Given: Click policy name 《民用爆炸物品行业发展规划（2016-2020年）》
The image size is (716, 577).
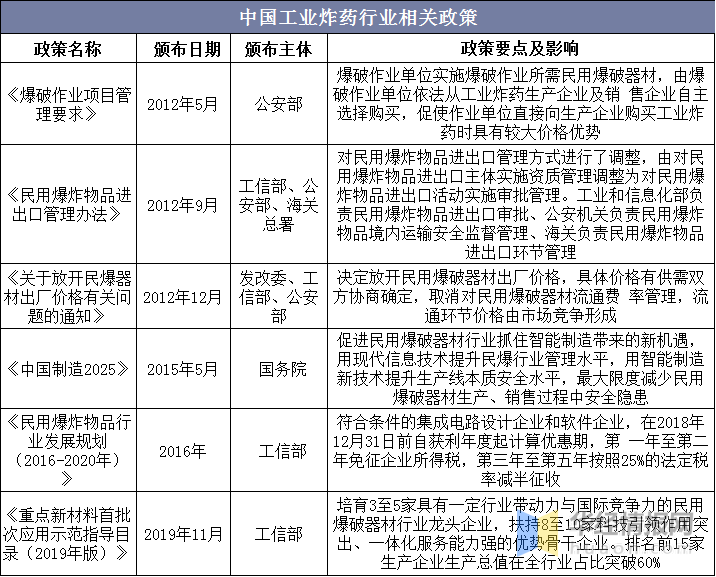Looking at the screenshot, I should click(x=68, y=451).
